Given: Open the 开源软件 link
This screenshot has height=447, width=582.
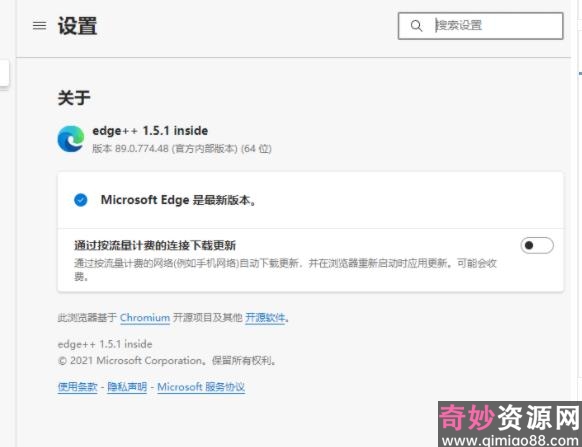Looking at the screenshot, I should [x=265, y=318].
